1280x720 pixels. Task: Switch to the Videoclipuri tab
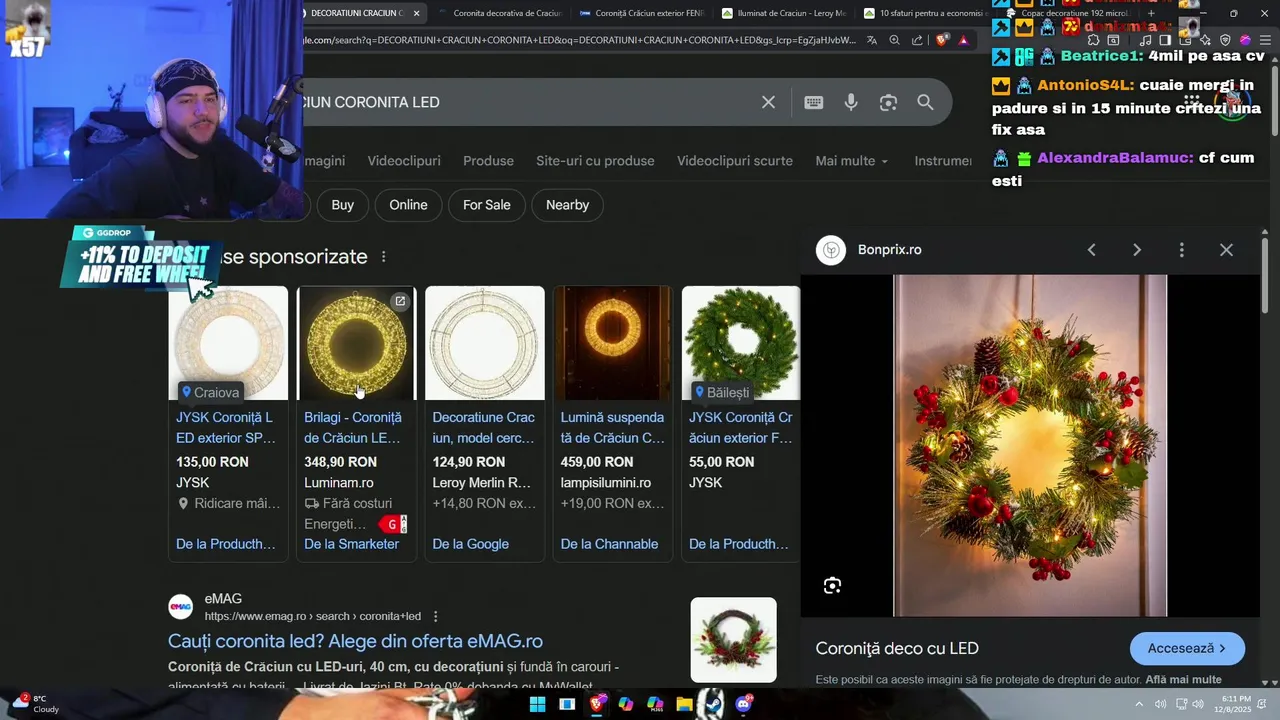404,161
